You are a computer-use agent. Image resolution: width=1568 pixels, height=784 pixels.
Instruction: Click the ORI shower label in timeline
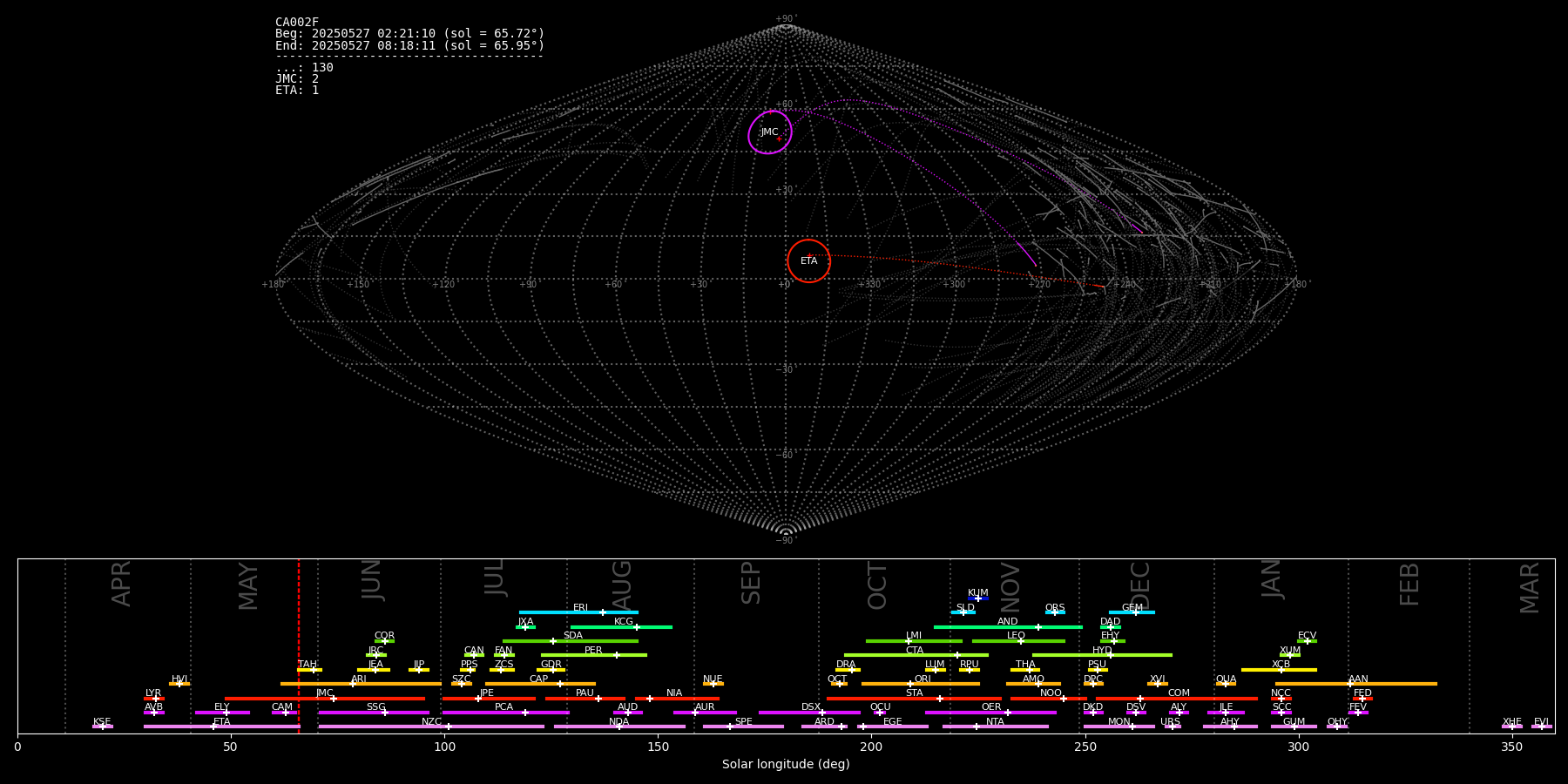point(923,679)
